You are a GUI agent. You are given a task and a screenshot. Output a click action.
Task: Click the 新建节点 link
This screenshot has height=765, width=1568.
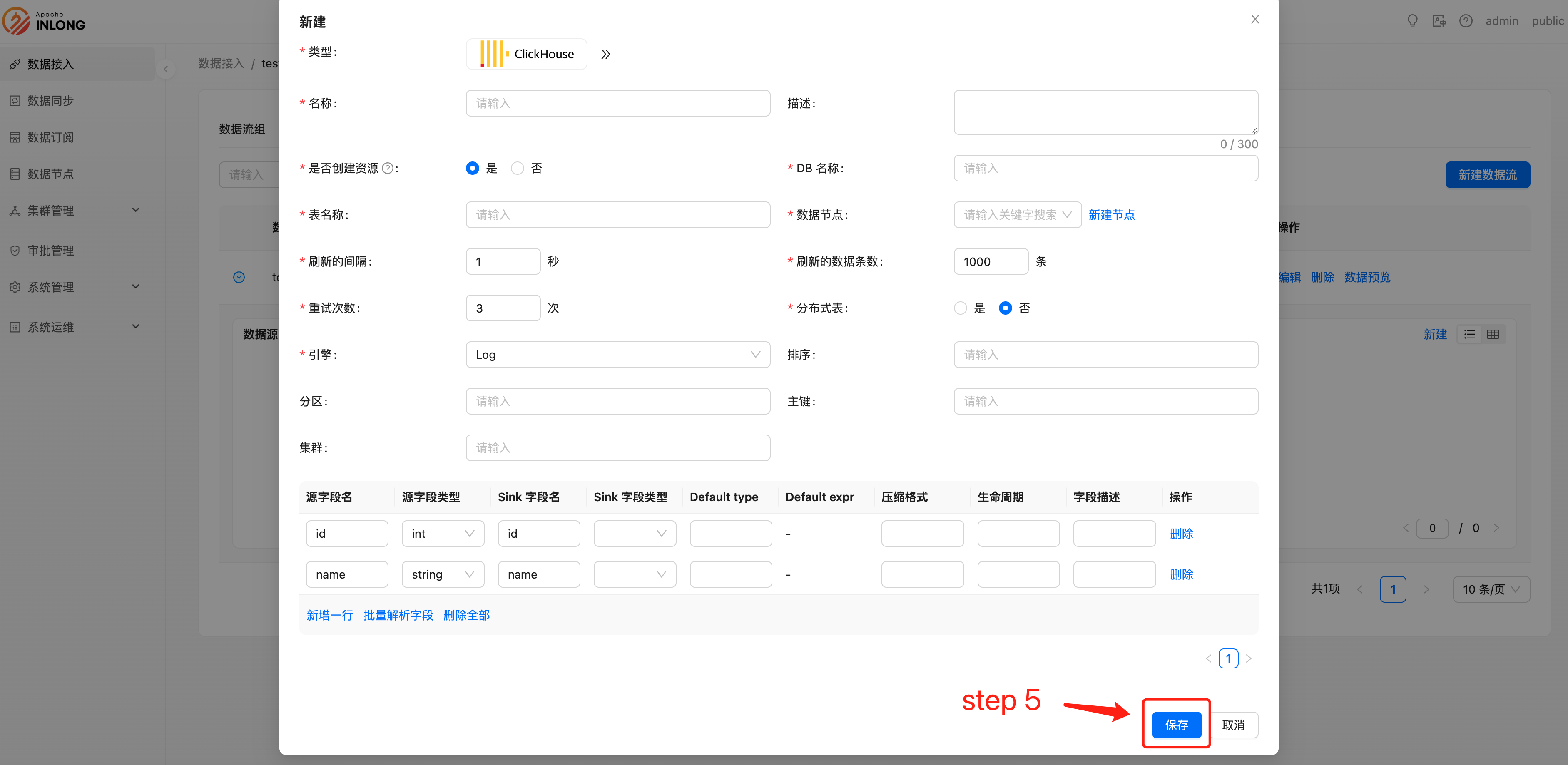point(1112,215)
